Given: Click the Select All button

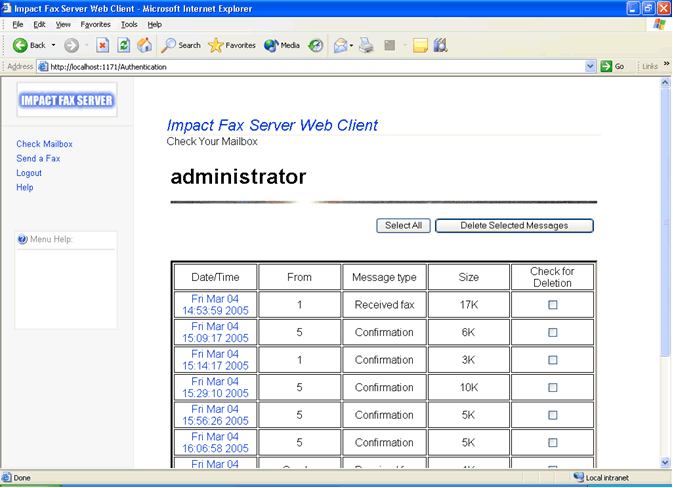Looking at the screenshot, I should click(x=403, y=226).
